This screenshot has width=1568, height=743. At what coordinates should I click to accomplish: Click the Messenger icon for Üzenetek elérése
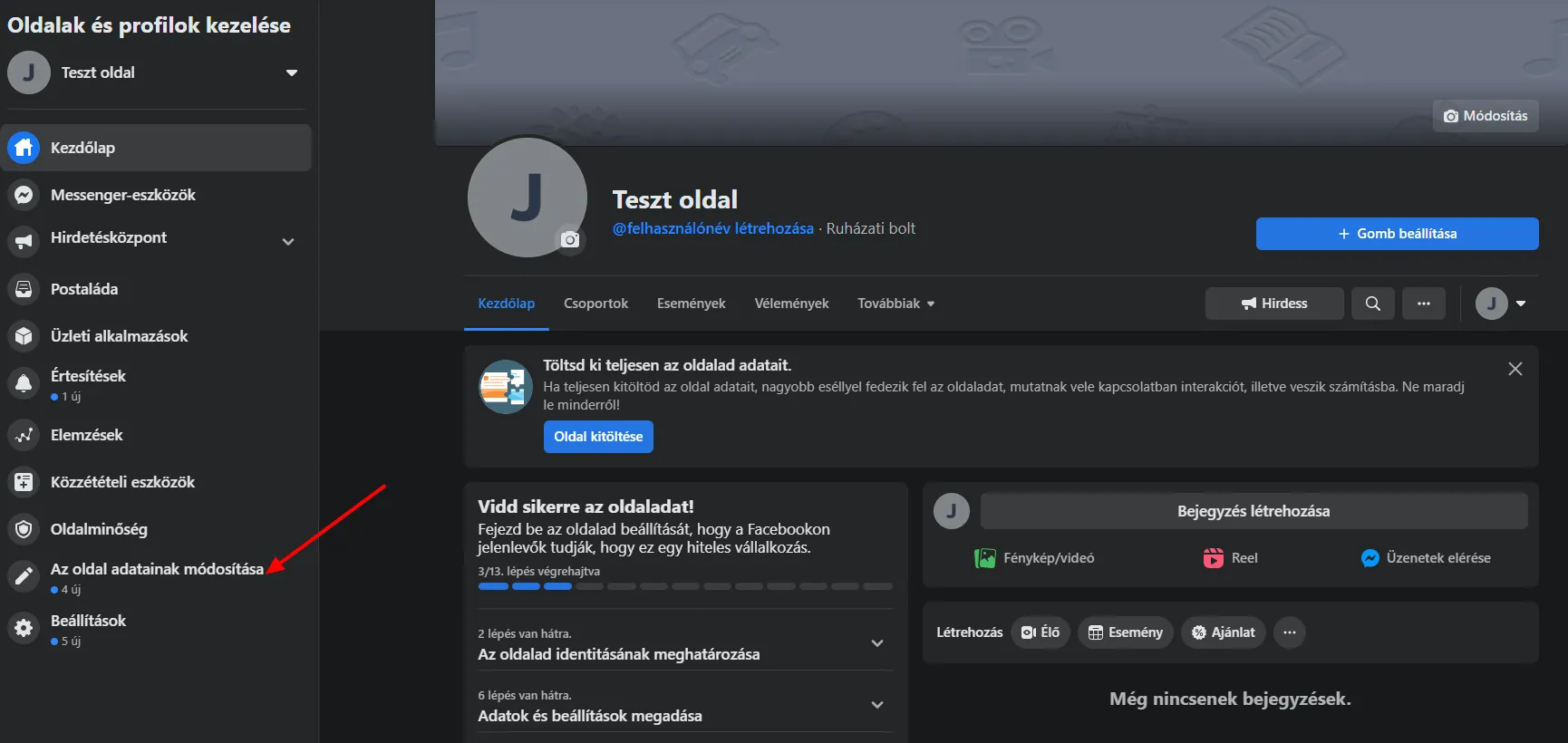tap(1370, 558)
